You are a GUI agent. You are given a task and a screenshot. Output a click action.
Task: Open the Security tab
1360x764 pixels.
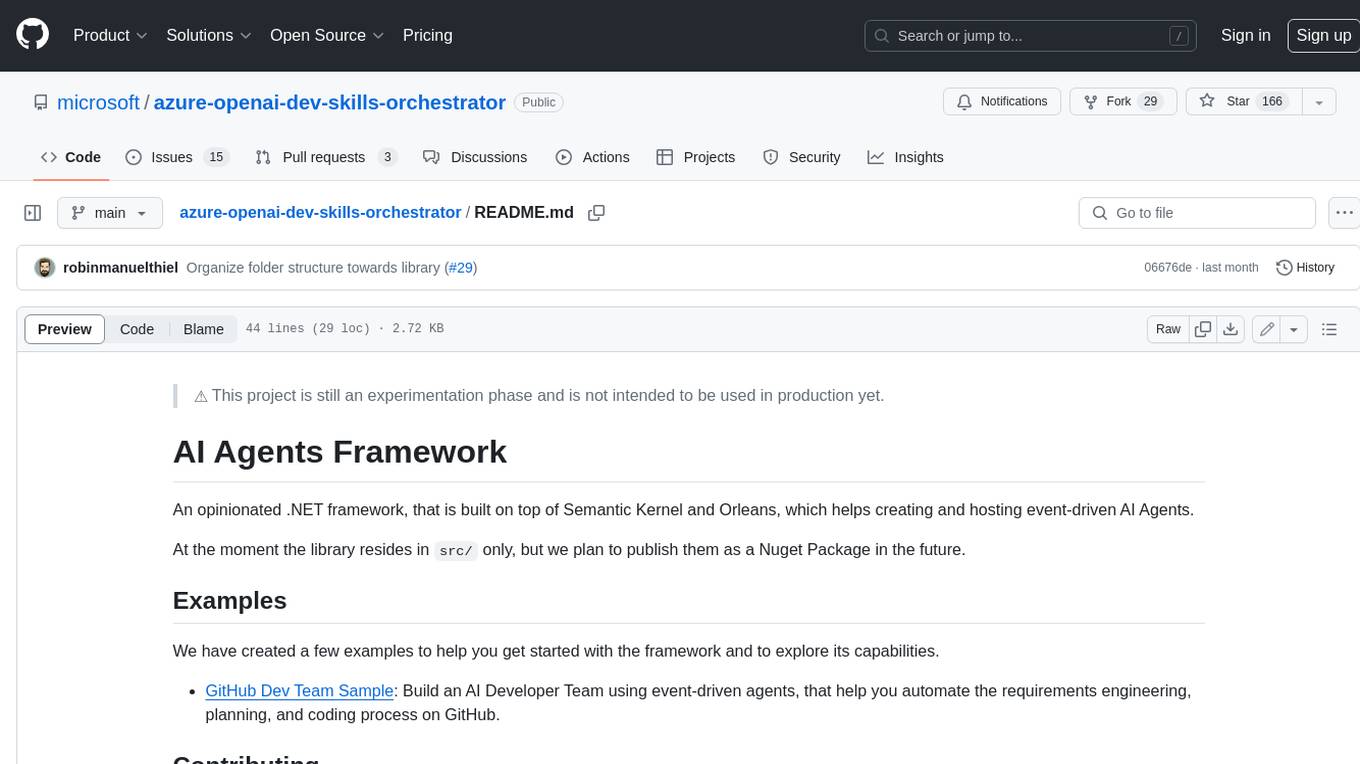pos(802,157)
